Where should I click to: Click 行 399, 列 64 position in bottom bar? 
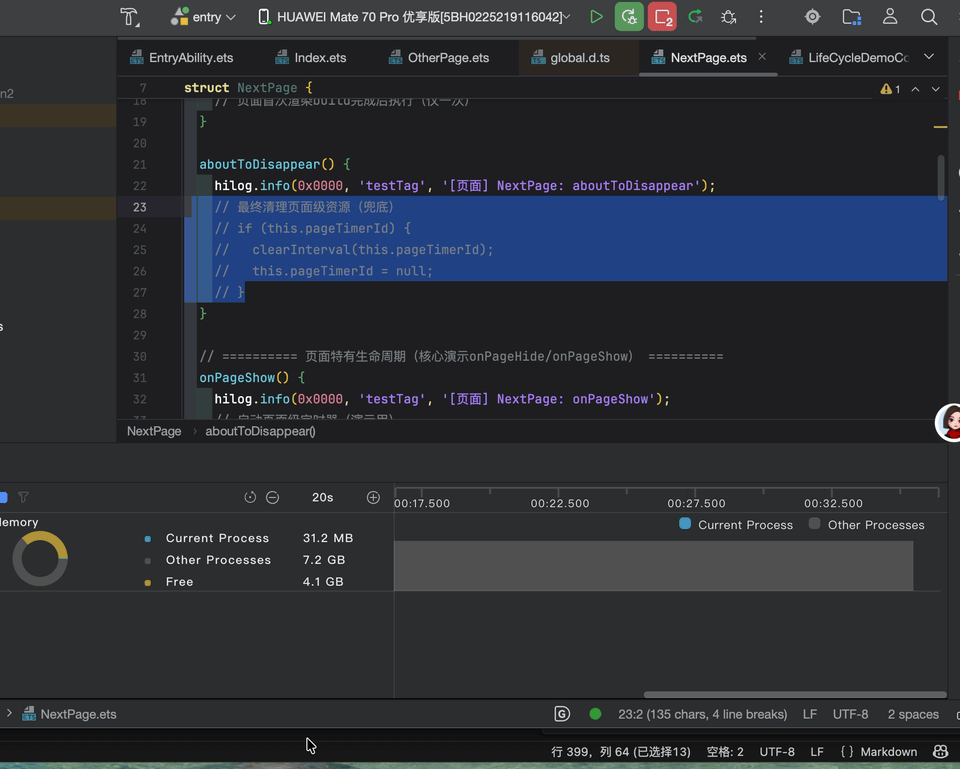tap(620, 751)
